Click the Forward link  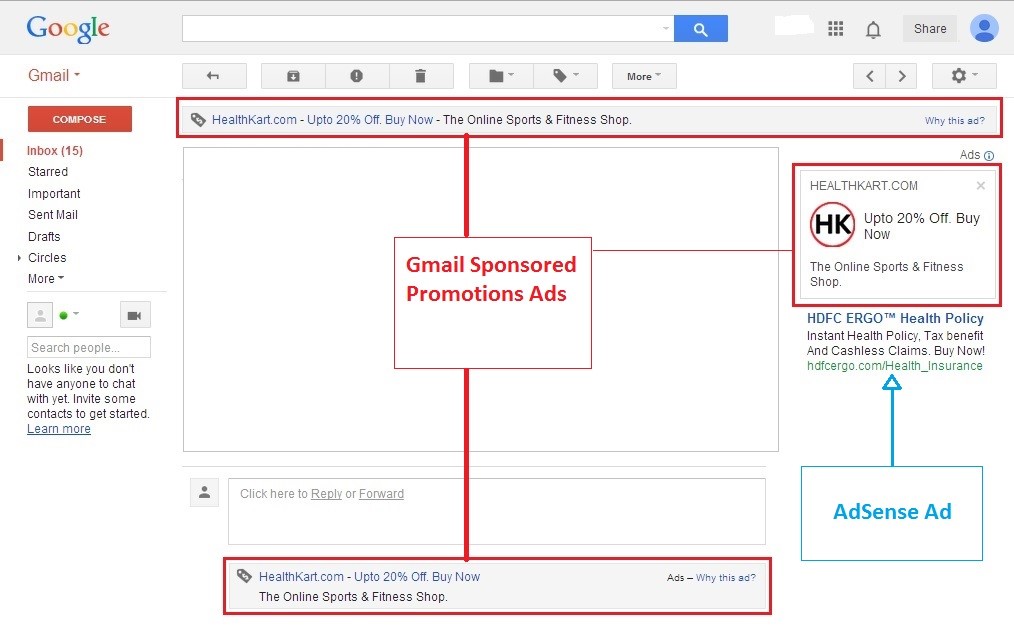(x=382, y=494)
